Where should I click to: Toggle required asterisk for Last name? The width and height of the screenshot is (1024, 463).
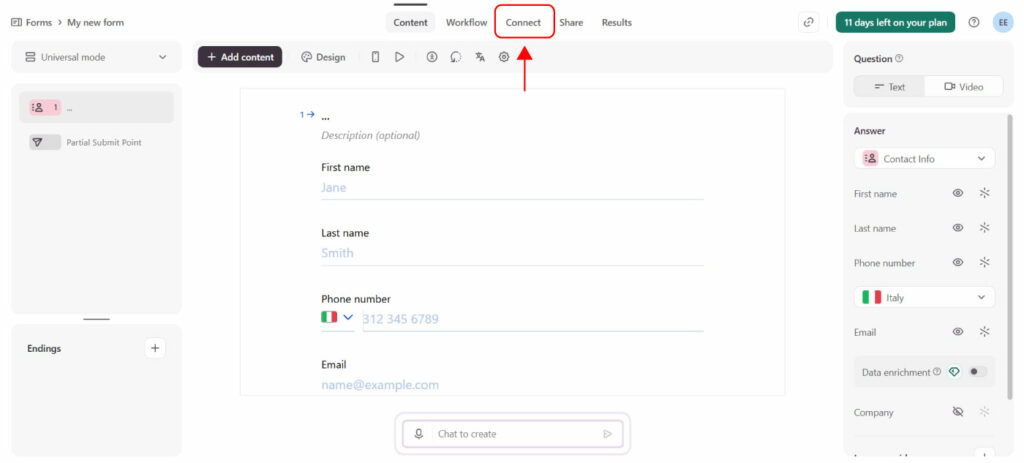click(985, 228)
